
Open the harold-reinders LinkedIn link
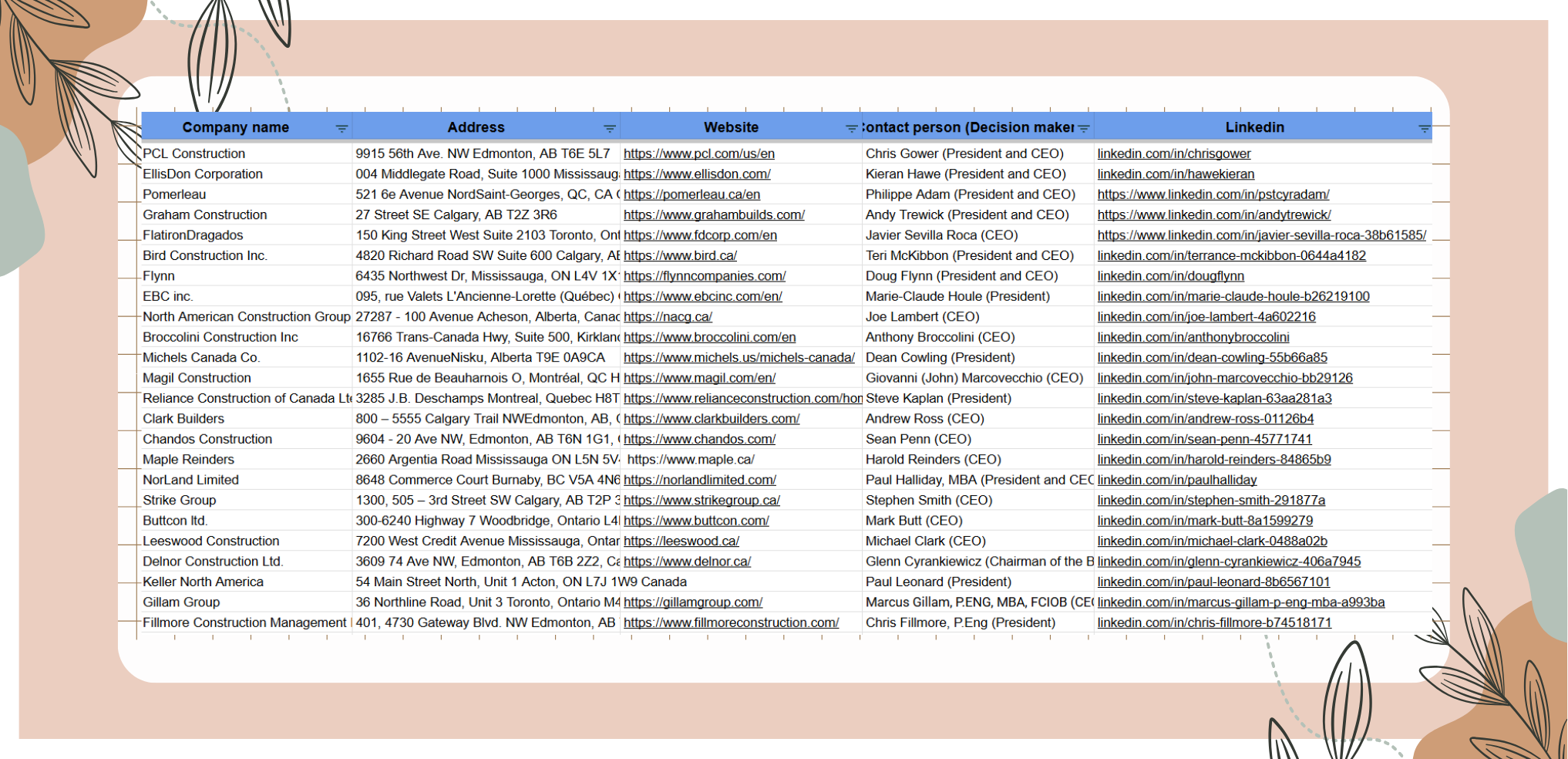[1214, 460]
